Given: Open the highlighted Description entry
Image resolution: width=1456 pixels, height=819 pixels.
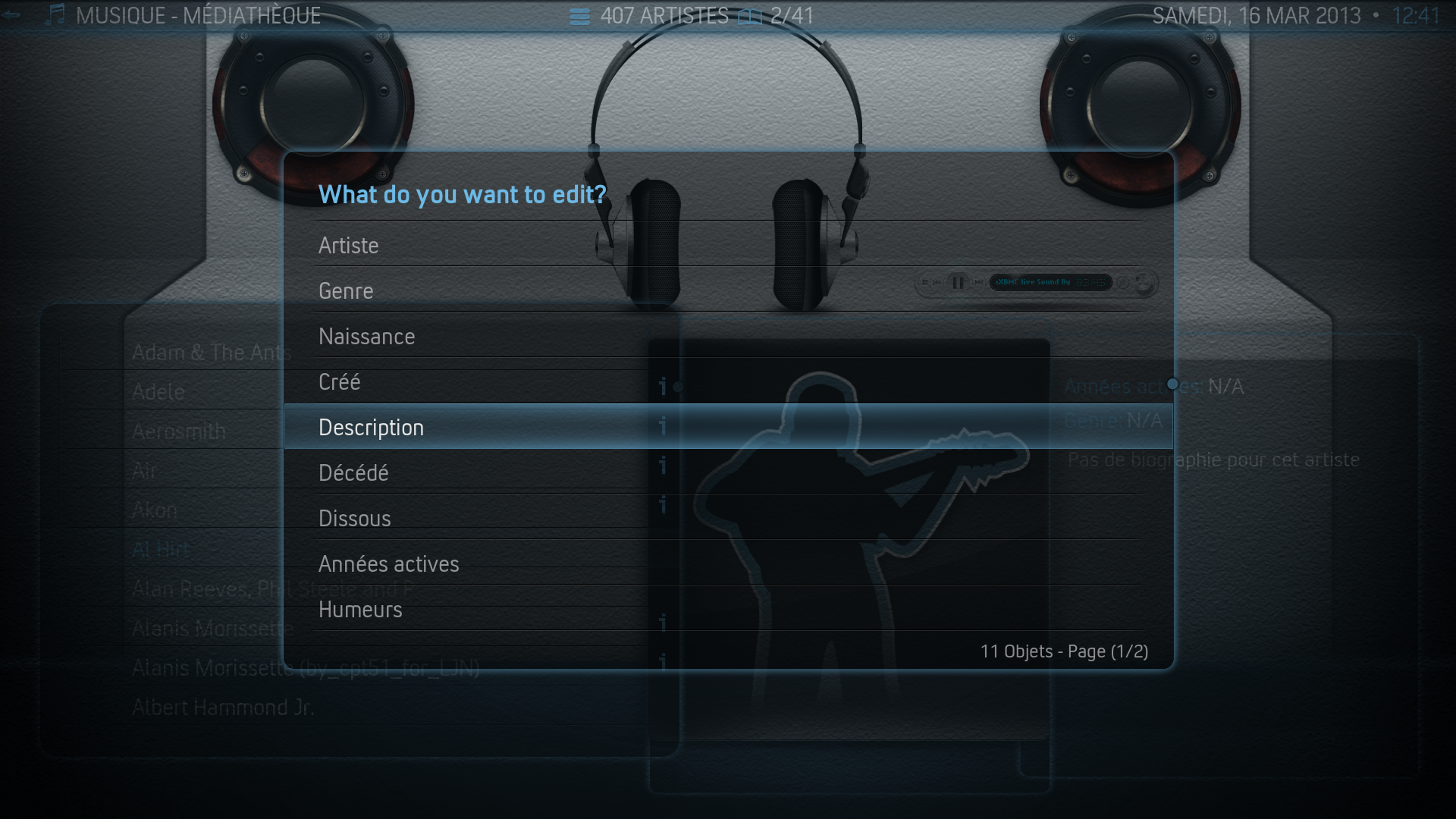Looking at the screenshot, I should pyautogui.click(x=728, y=426).
